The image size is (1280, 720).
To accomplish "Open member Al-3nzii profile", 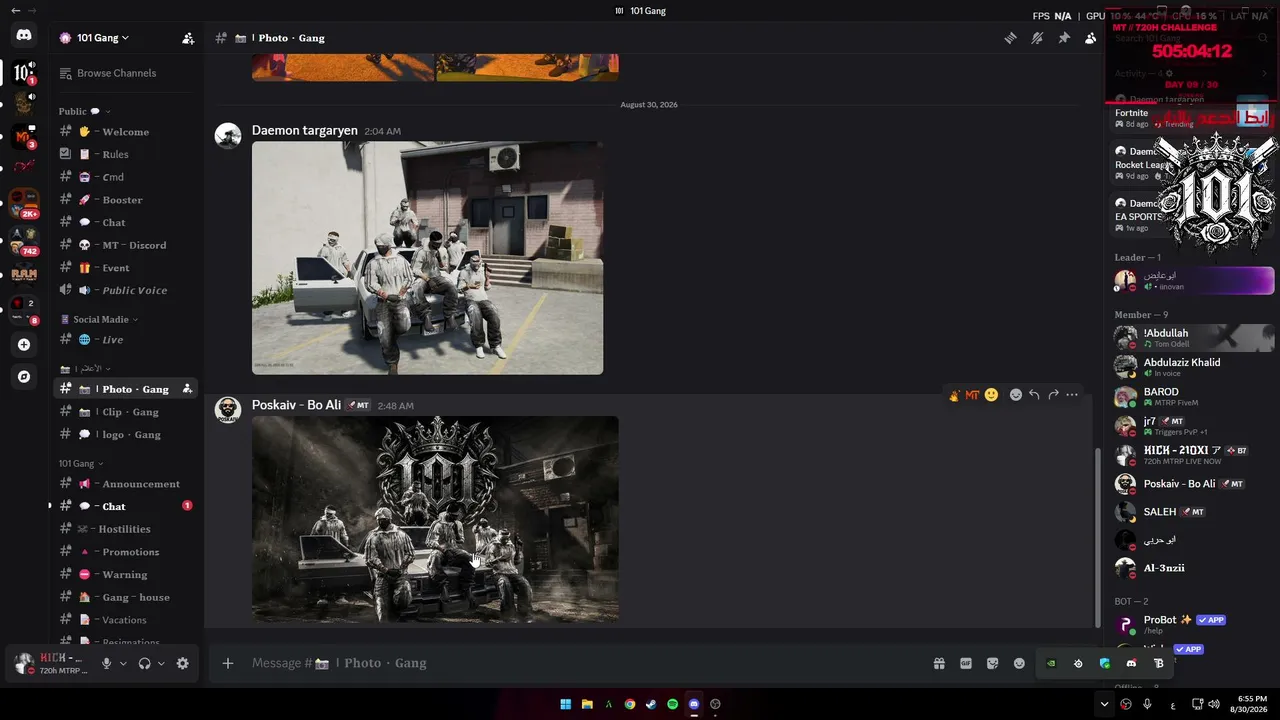I will pyautogui.click(x=1194, y=568).
